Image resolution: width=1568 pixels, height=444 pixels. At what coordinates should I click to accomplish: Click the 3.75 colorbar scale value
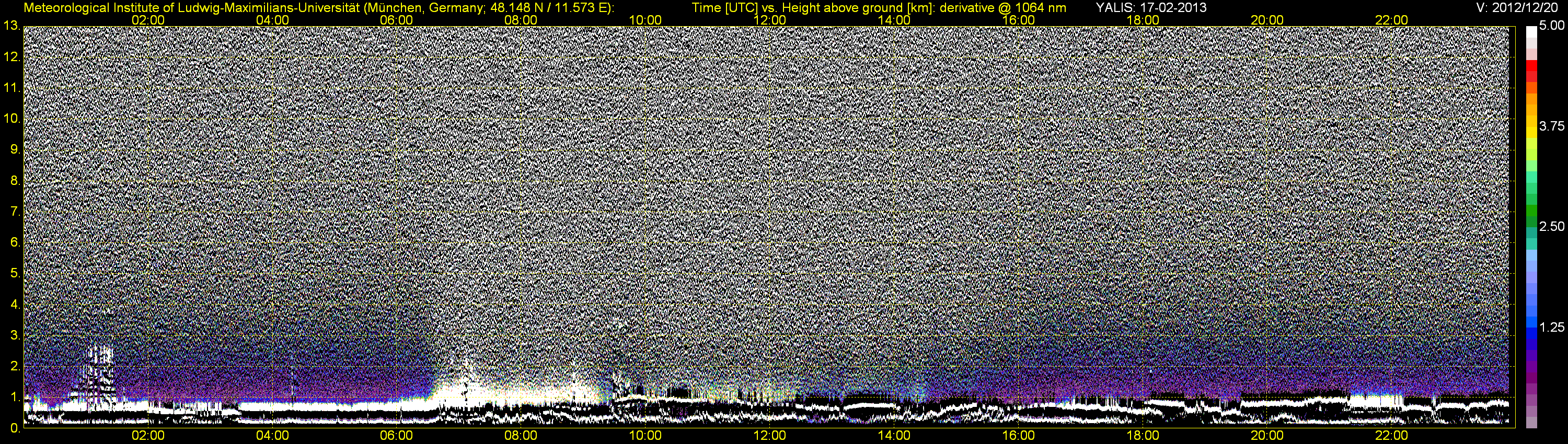click(x=1552, y=126)
